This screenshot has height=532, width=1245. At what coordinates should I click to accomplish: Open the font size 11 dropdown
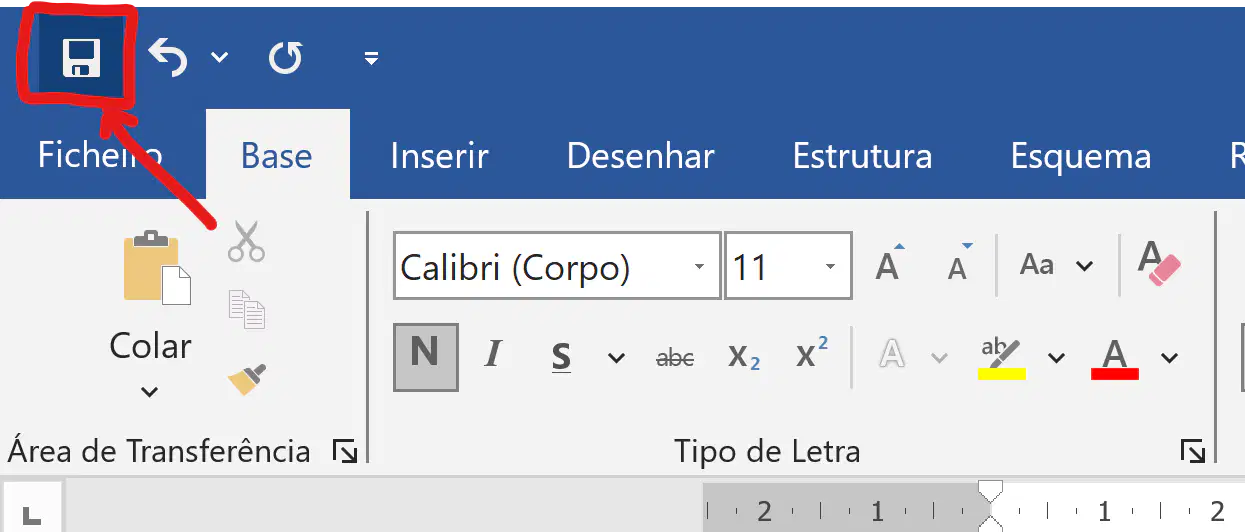[x=830, y=267]
